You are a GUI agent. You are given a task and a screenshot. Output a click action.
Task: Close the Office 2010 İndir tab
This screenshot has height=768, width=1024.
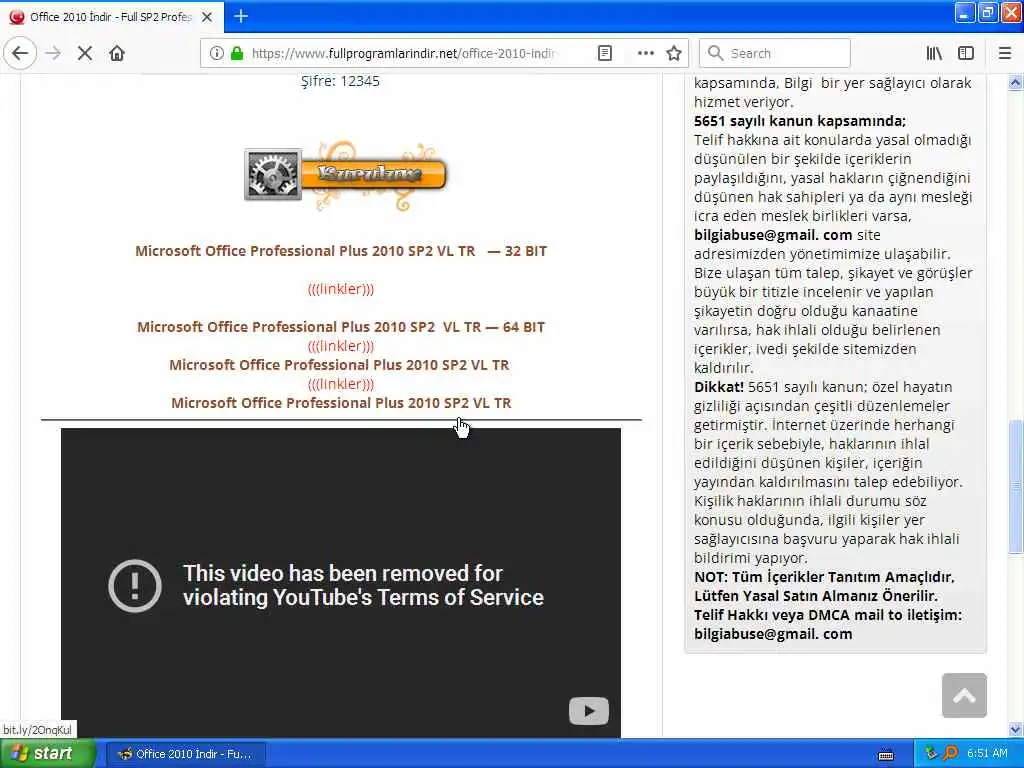pyautogui.click(x=206, y=17)
